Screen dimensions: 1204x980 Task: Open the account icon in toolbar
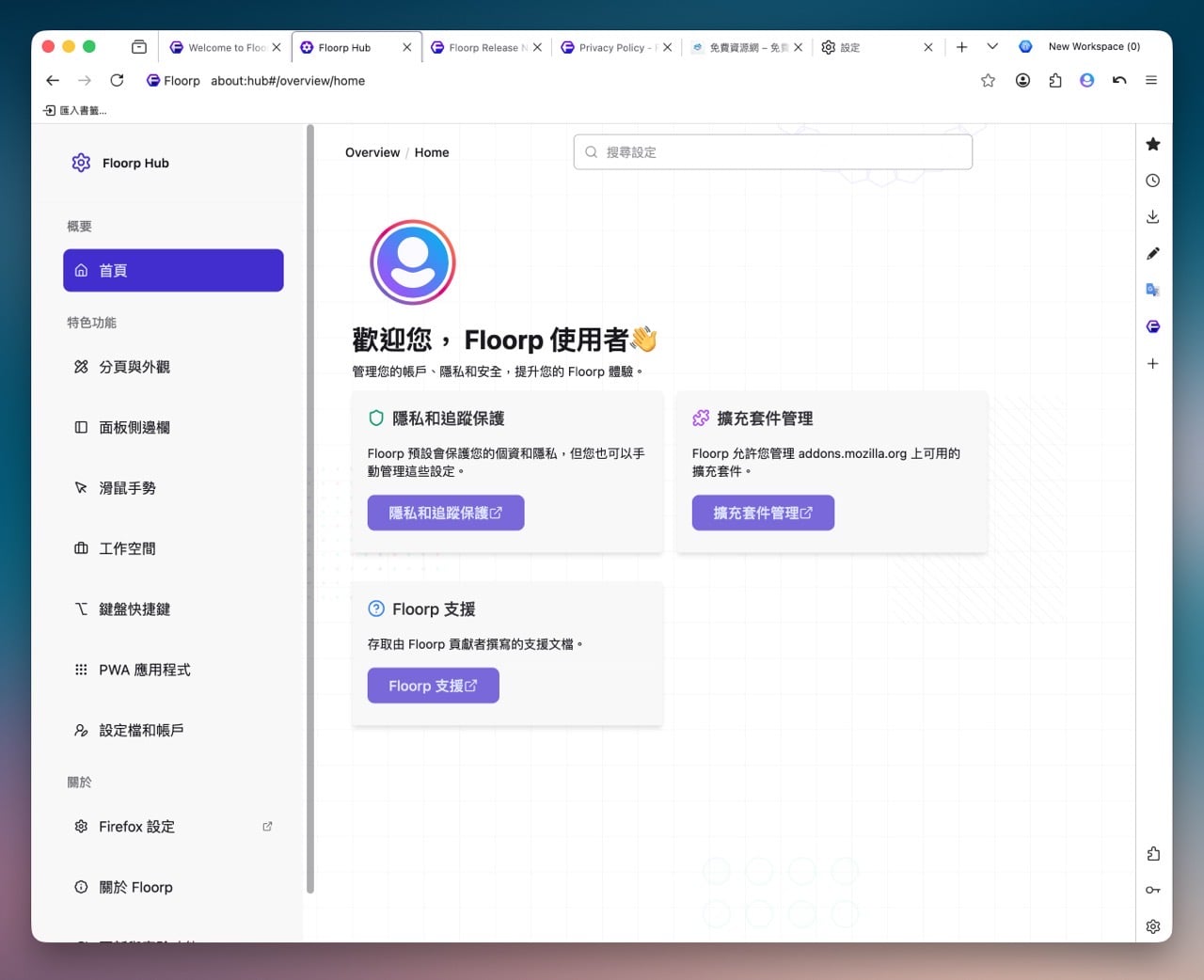(x=1022, y=81)
